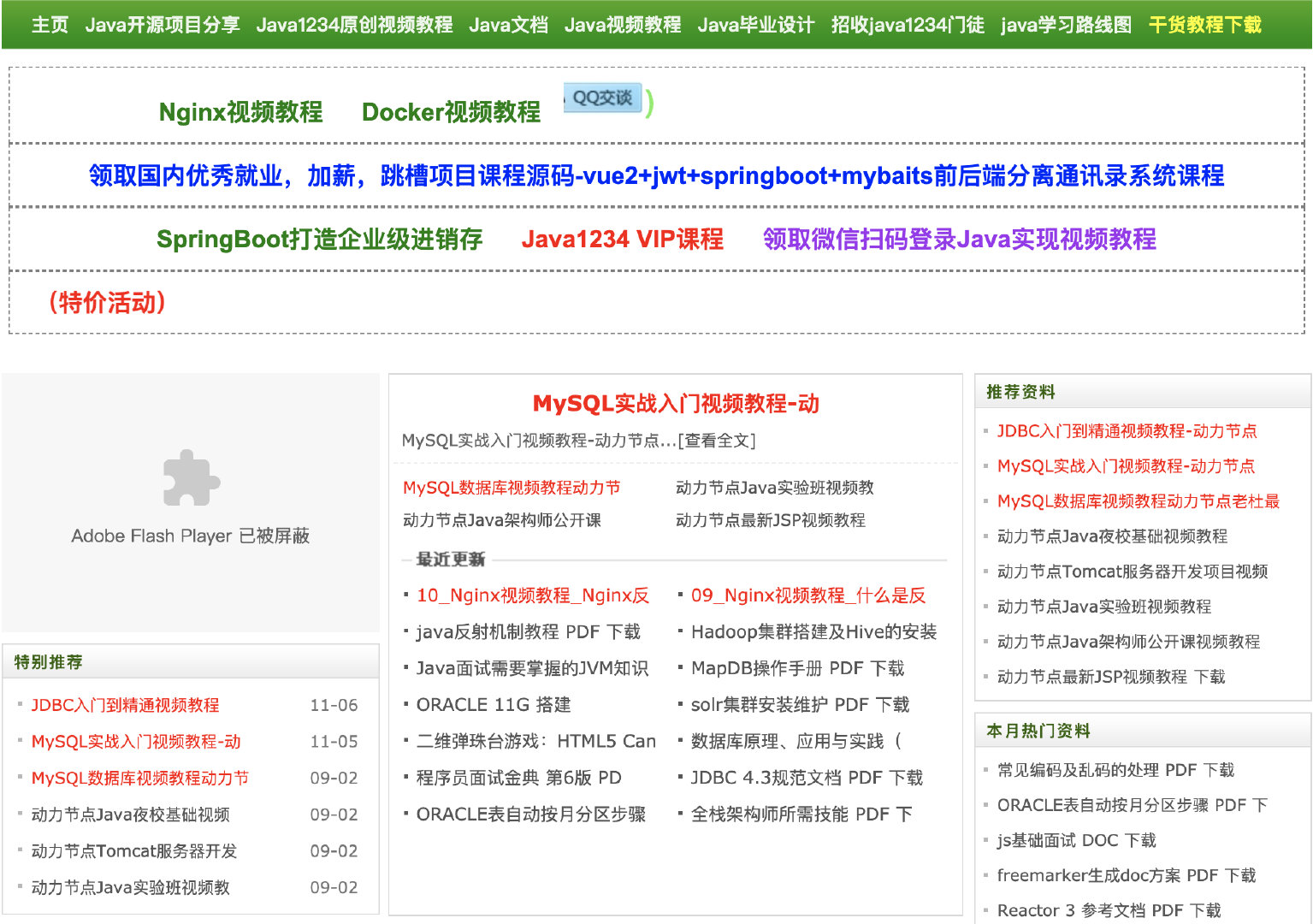Open java反射机制教程 PDF 下载
This screenshot has height=924, width=1313.
[529, 632]
